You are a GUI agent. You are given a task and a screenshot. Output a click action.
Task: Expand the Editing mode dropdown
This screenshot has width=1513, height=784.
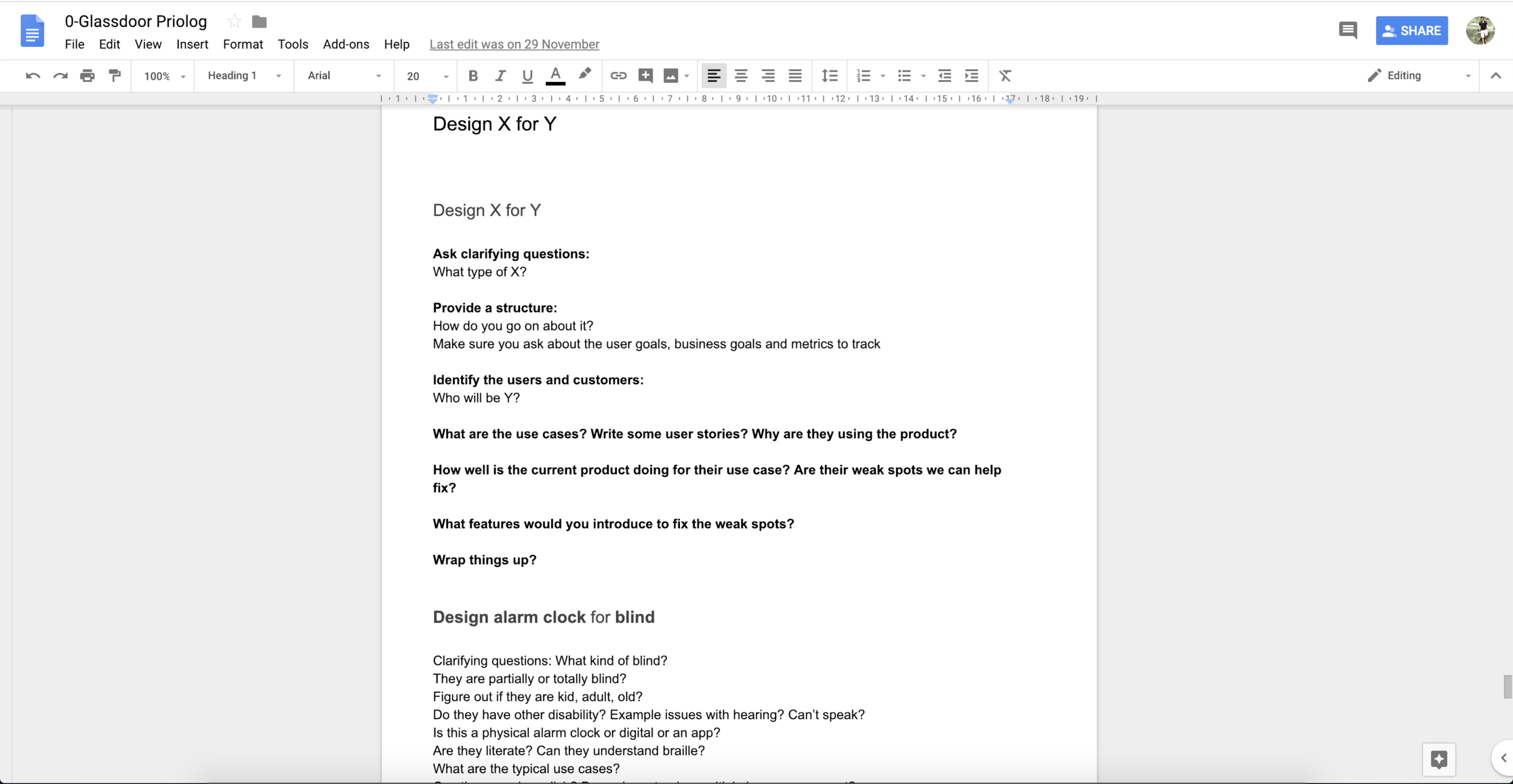click(1419, 76)
